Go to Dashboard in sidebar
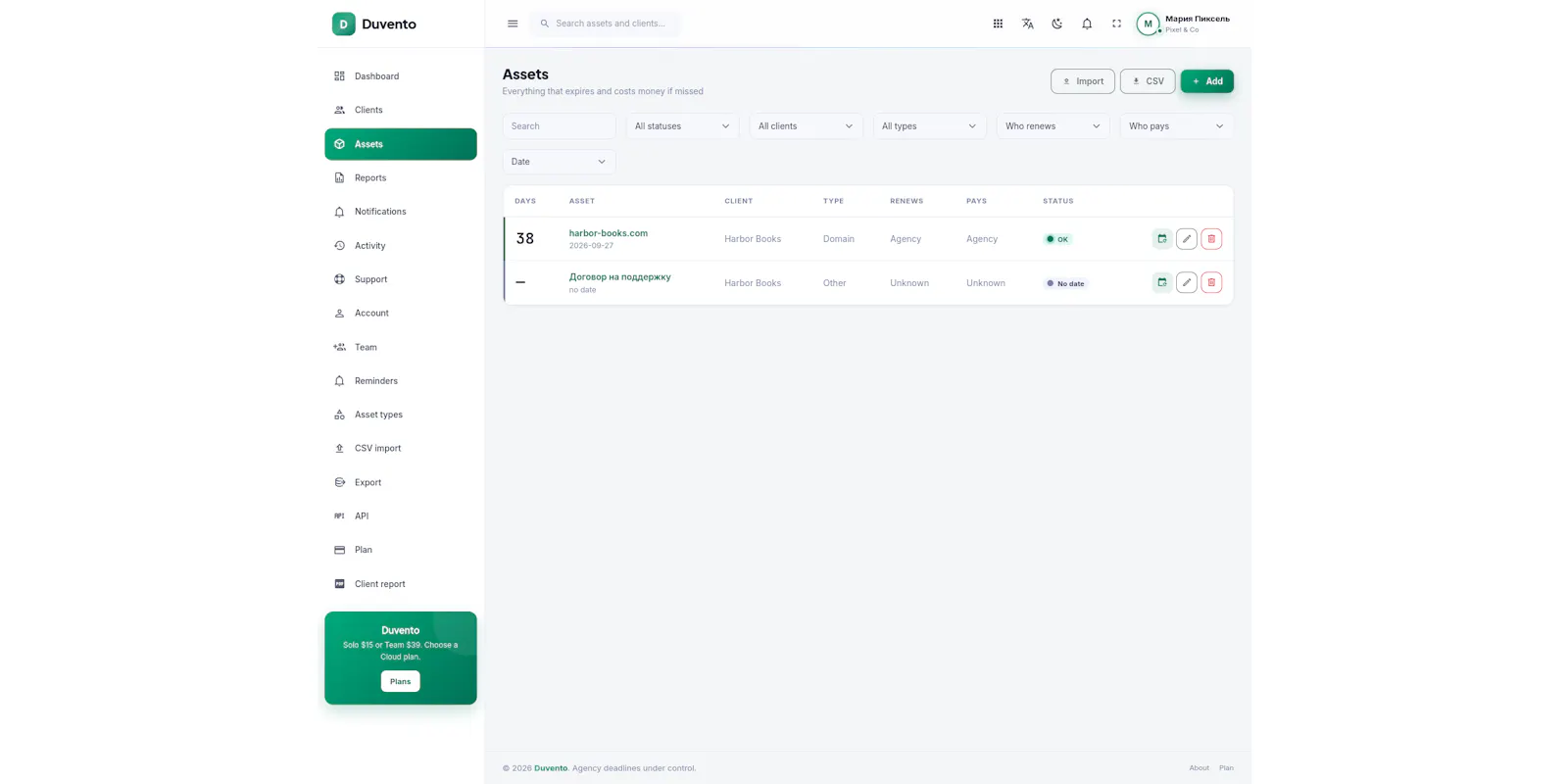1568x784 pixels. coord(401,76)
